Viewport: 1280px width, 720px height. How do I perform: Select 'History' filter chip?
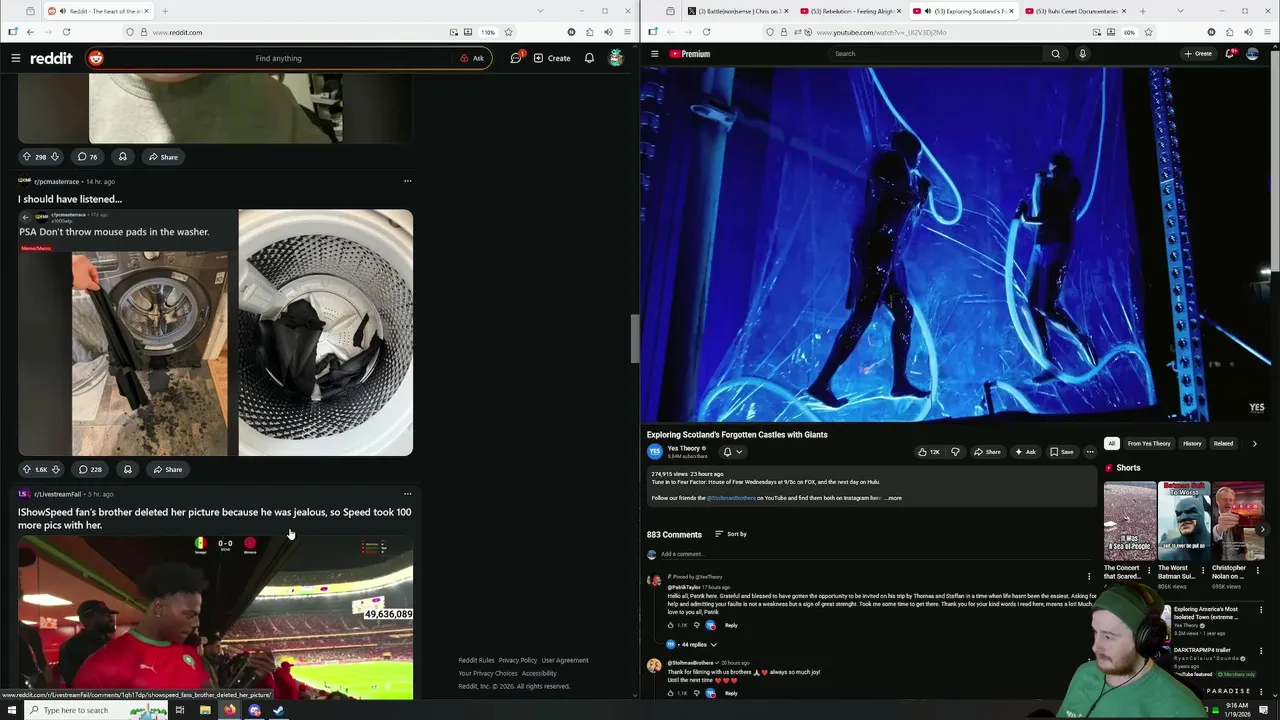pos(1192,443)
